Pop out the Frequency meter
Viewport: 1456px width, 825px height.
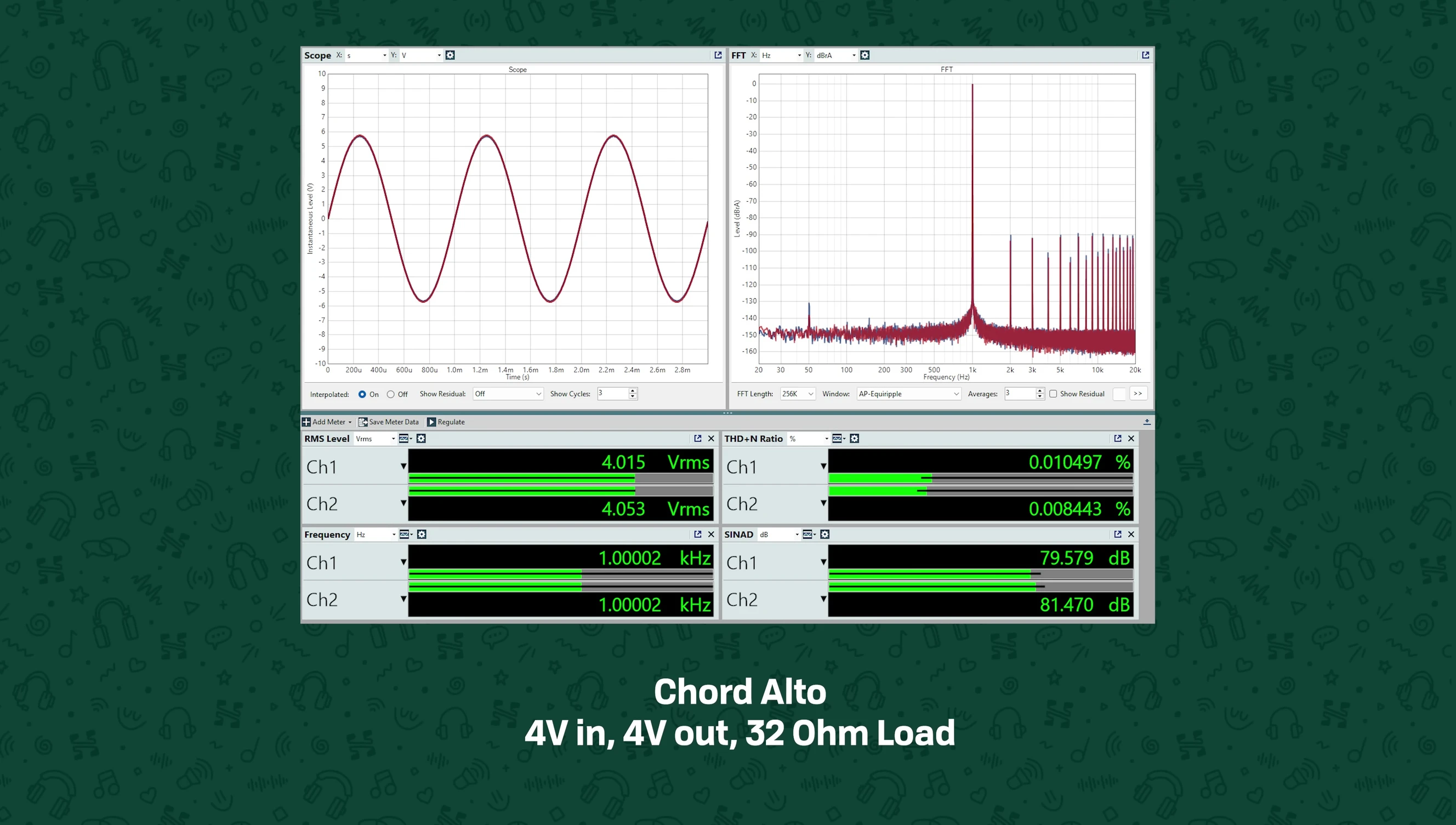(697, 534)
